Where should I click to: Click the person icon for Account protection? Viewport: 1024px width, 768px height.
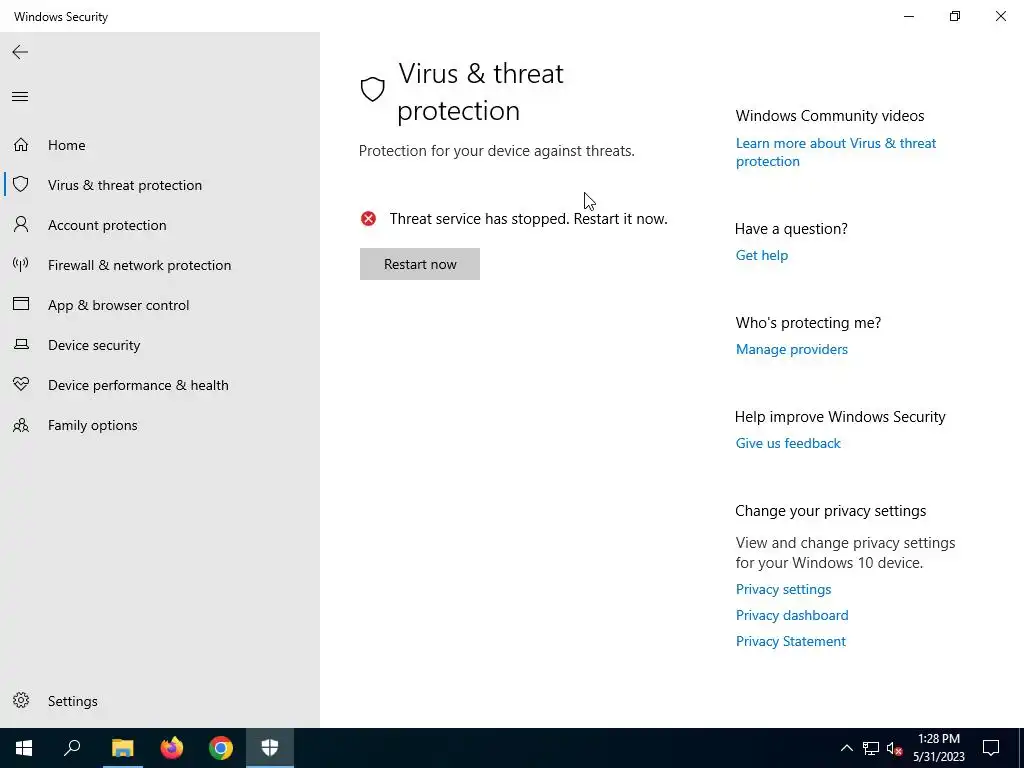21,225
